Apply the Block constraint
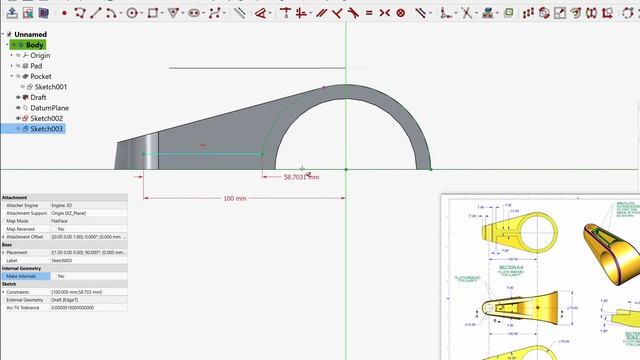 401,13
